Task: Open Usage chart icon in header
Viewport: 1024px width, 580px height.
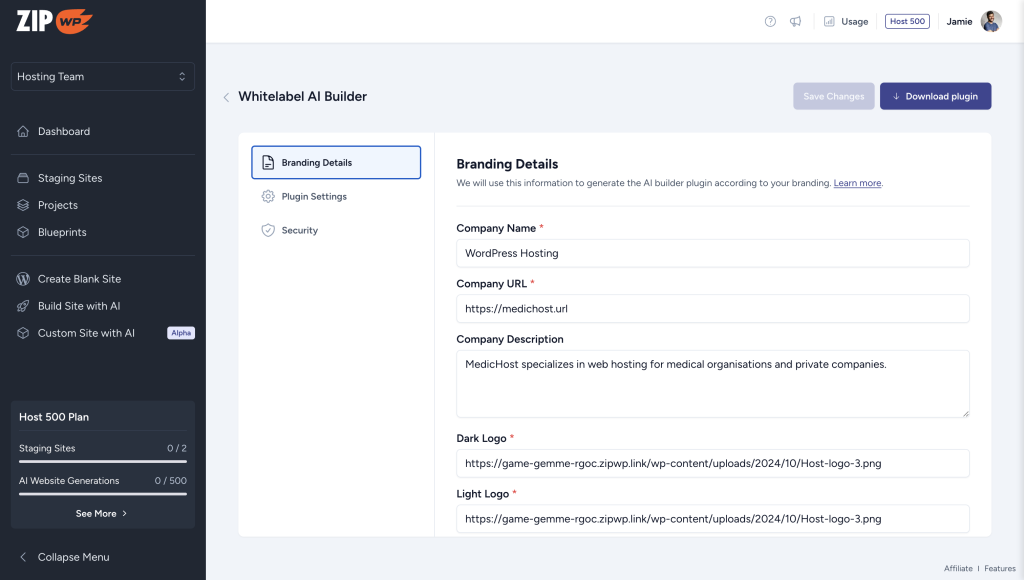Action: point(829,22)
